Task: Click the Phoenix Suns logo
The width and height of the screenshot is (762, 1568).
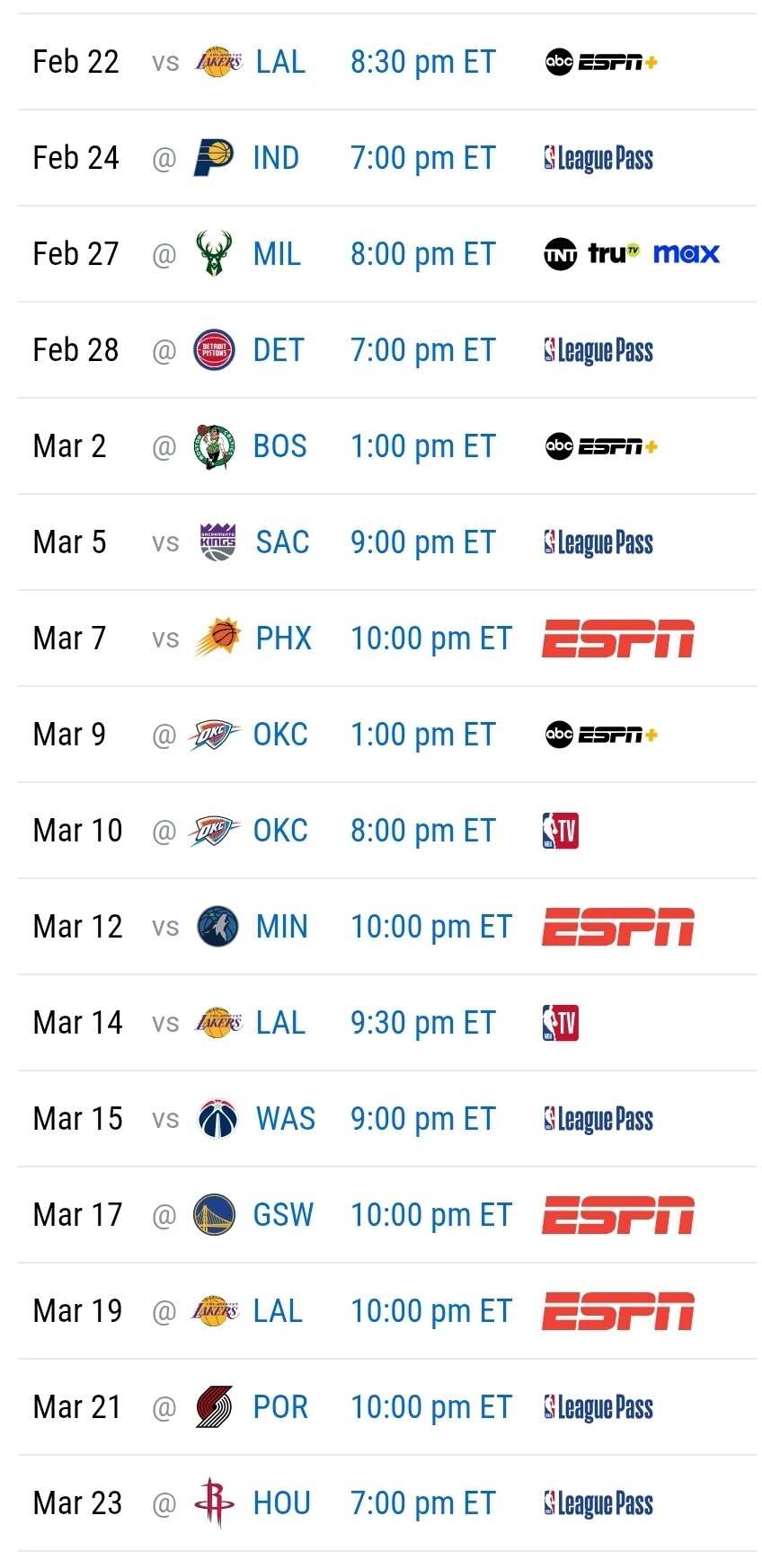Action: tap(217, 639)
